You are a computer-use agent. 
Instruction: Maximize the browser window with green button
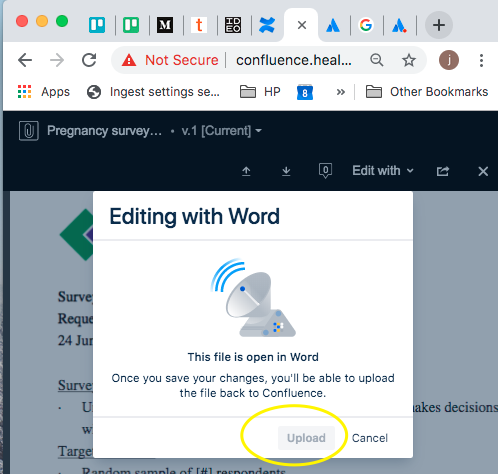pos(62,21)
